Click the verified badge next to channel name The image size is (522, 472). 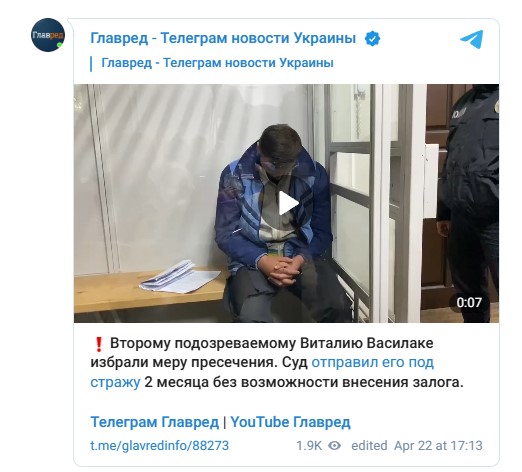point(372,39)
